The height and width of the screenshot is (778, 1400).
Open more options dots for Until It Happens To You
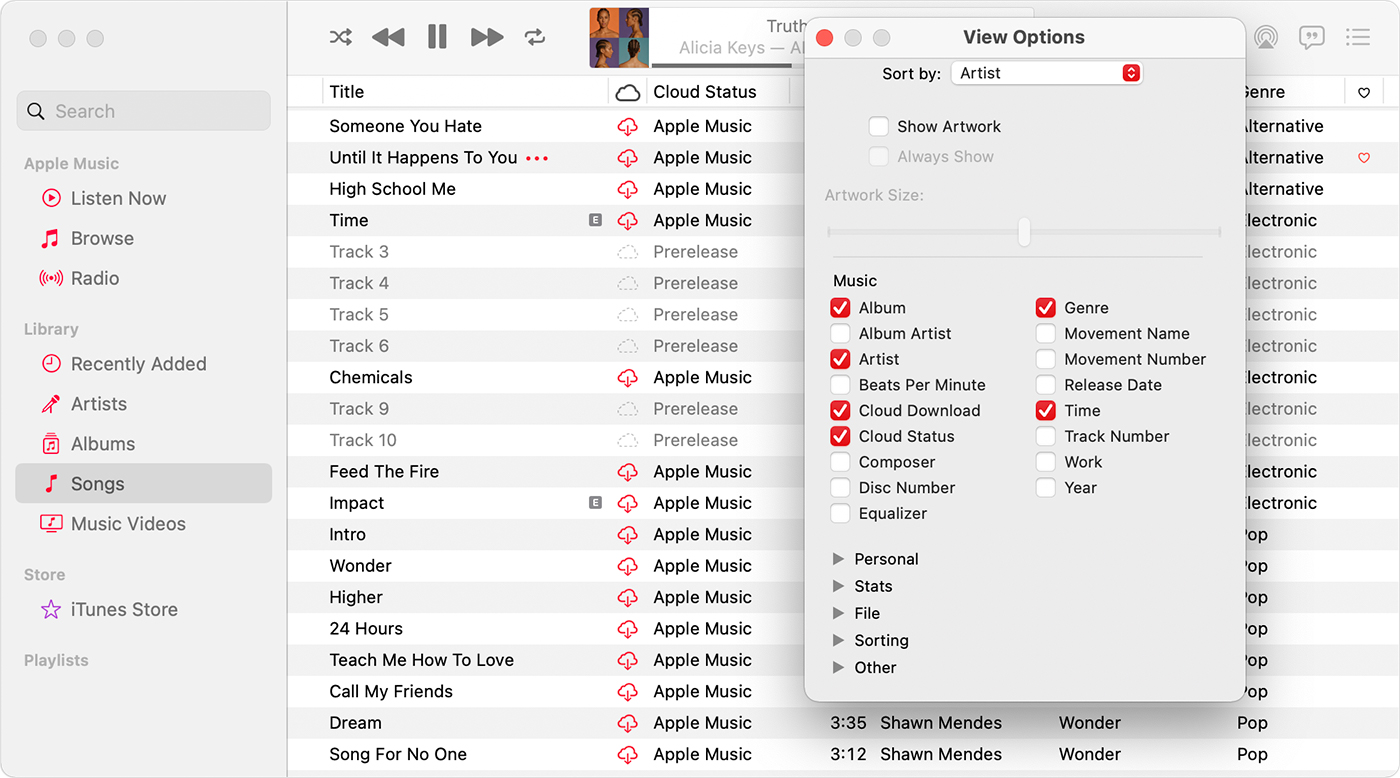pos(538,158)
